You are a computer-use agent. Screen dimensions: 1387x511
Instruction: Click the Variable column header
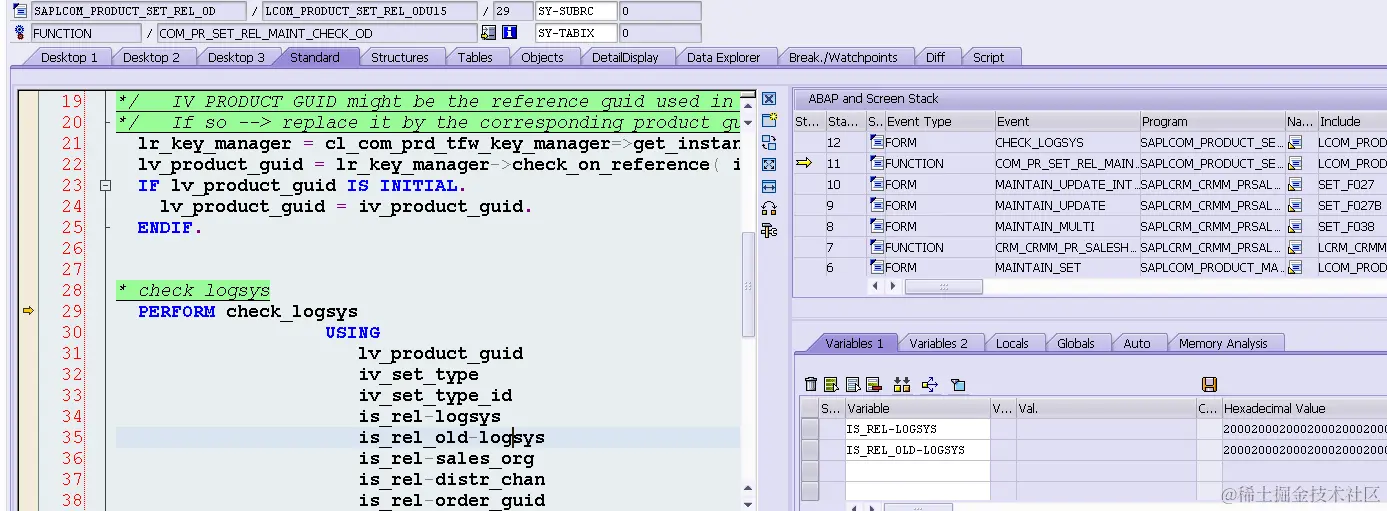click(917, 409)
